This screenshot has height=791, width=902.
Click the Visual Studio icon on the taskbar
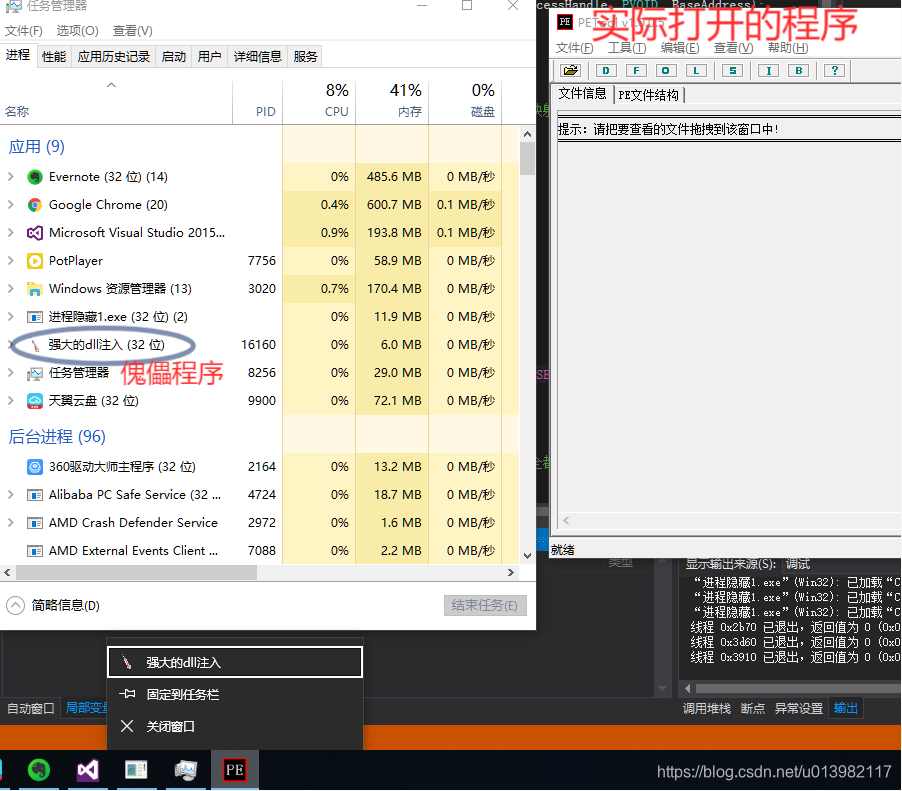[x=88, y=770]
